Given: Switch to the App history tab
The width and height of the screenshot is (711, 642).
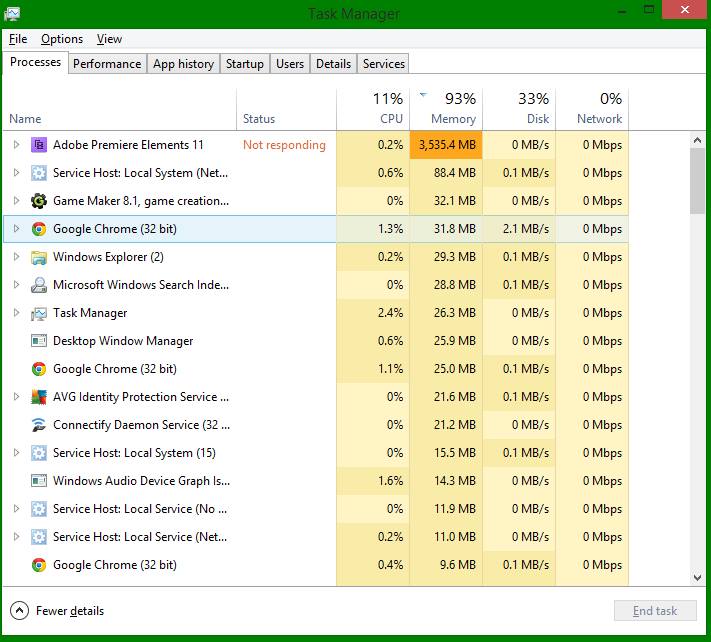Looking at the screenshot, I should coord(183,64).
